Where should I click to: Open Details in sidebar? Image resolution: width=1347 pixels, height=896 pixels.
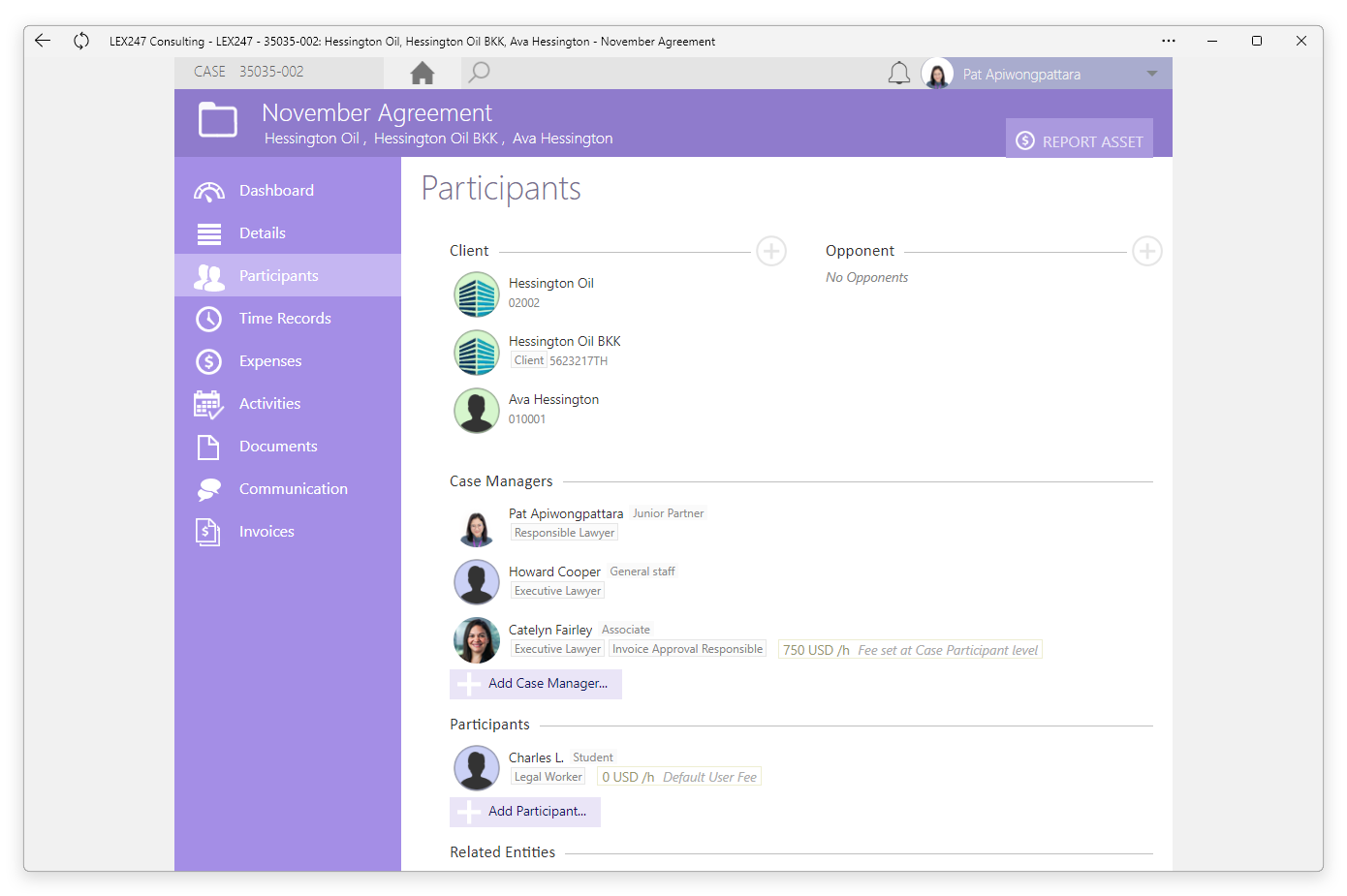click(288, 233)
